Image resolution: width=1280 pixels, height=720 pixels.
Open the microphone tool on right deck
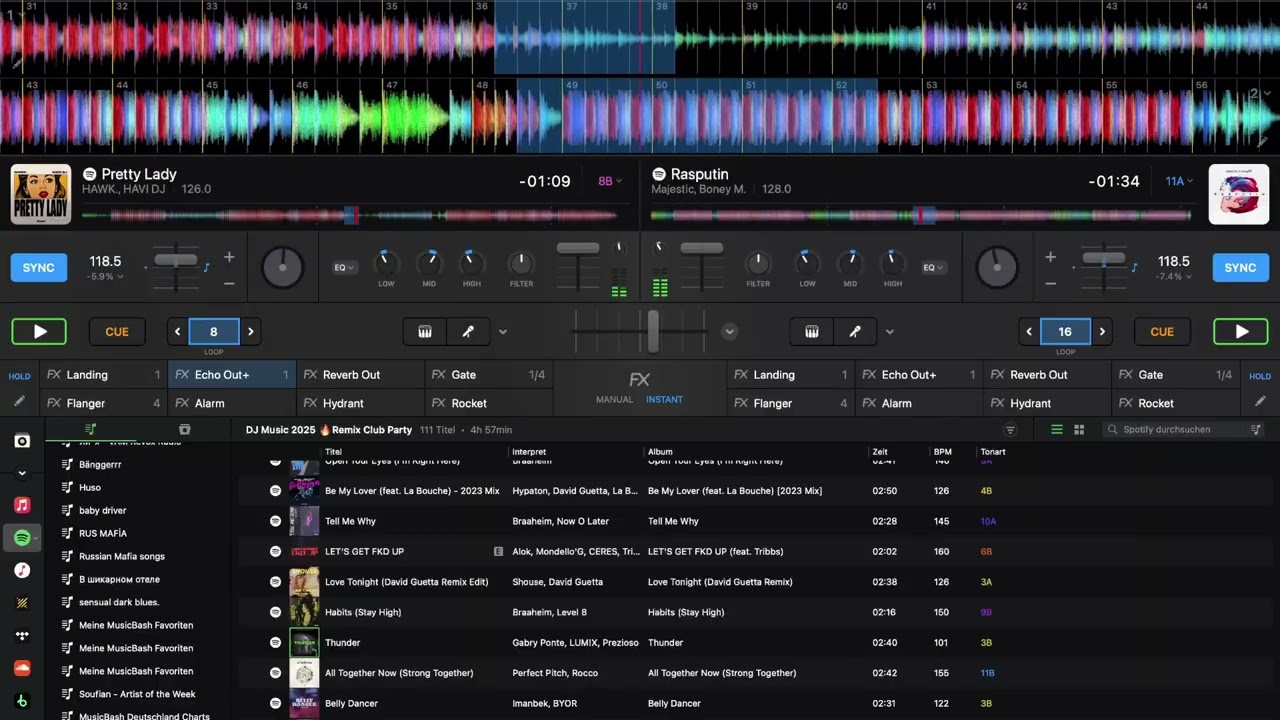pyautogui.click(x=854, y=332)
